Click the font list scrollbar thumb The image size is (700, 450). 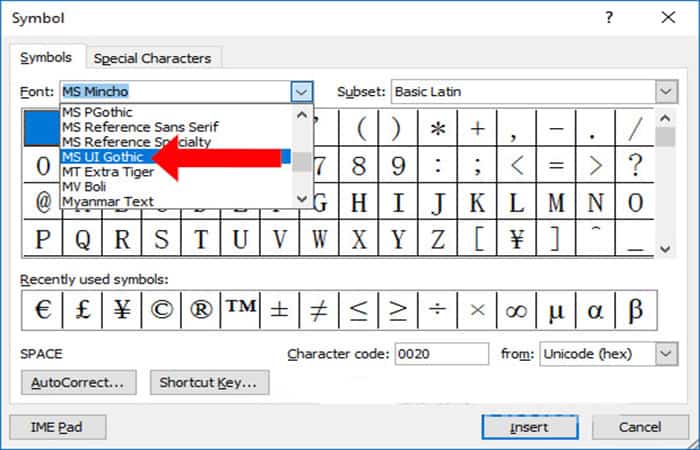point(302,162)
